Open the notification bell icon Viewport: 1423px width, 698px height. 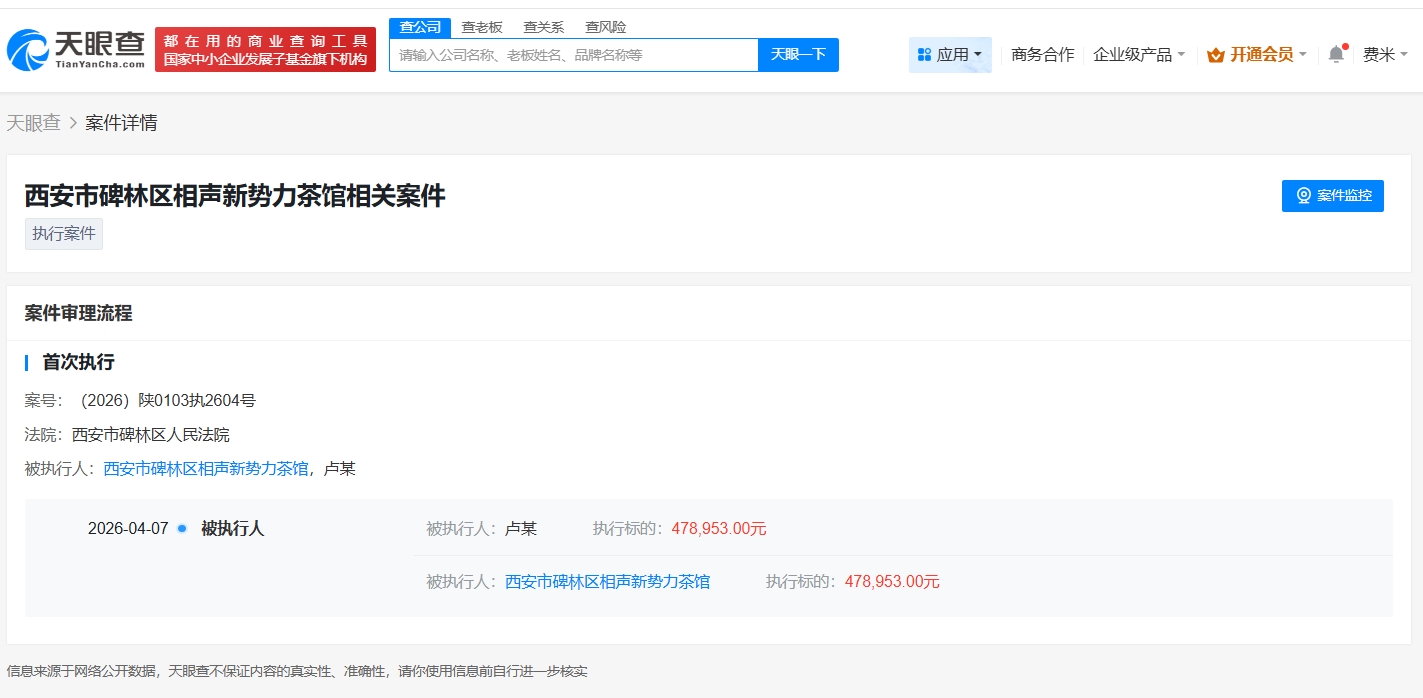tap(1336, 55)
